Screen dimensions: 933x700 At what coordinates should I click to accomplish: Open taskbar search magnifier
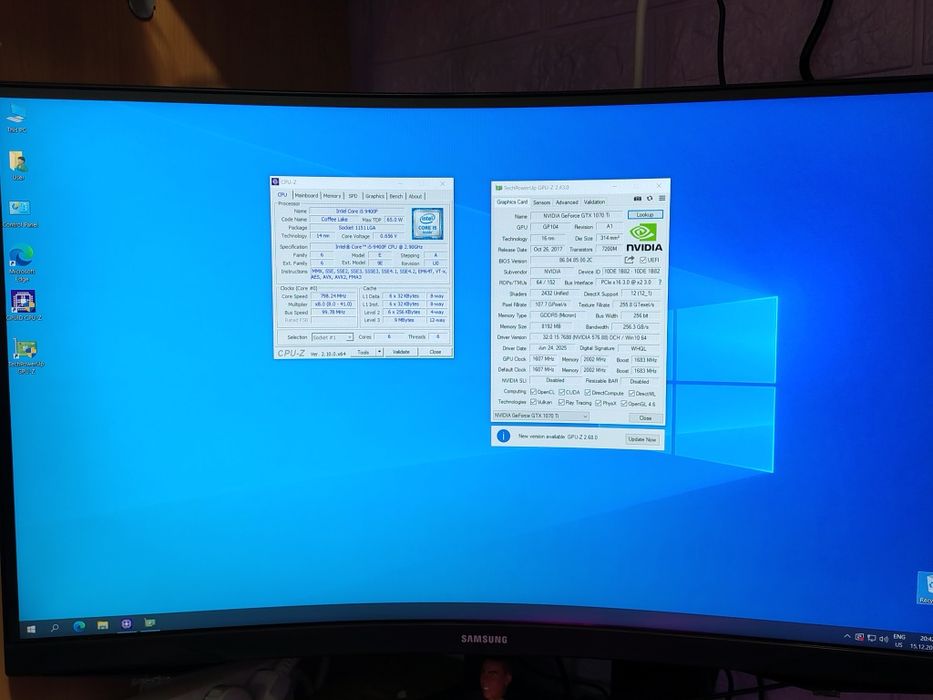click(x=55, y=627)
